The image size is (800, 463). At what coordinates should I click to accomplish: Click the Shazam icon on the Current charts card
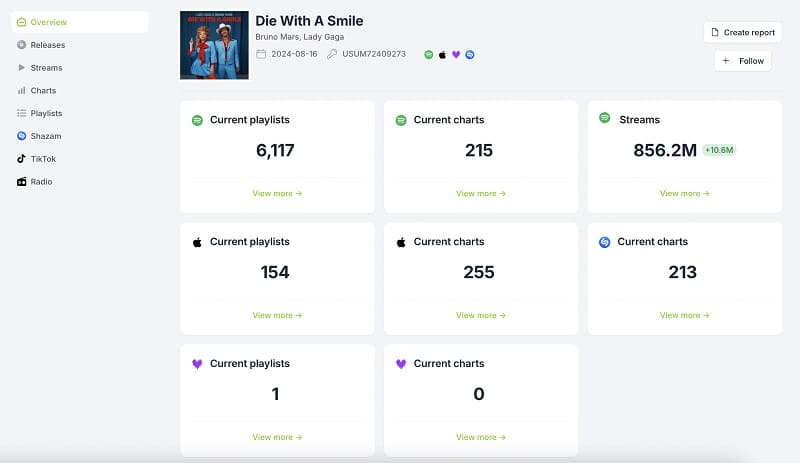coord(604,242)
